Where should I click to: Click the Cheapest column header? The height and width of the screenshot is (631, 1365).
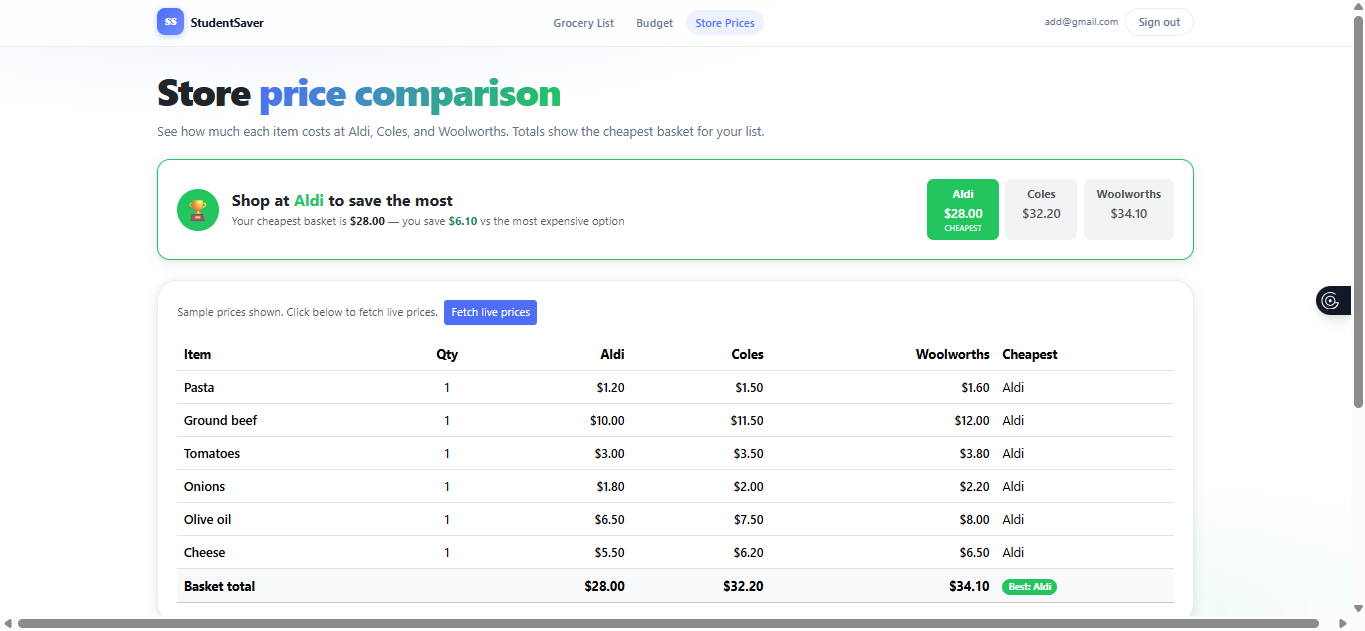point(1030,355)
